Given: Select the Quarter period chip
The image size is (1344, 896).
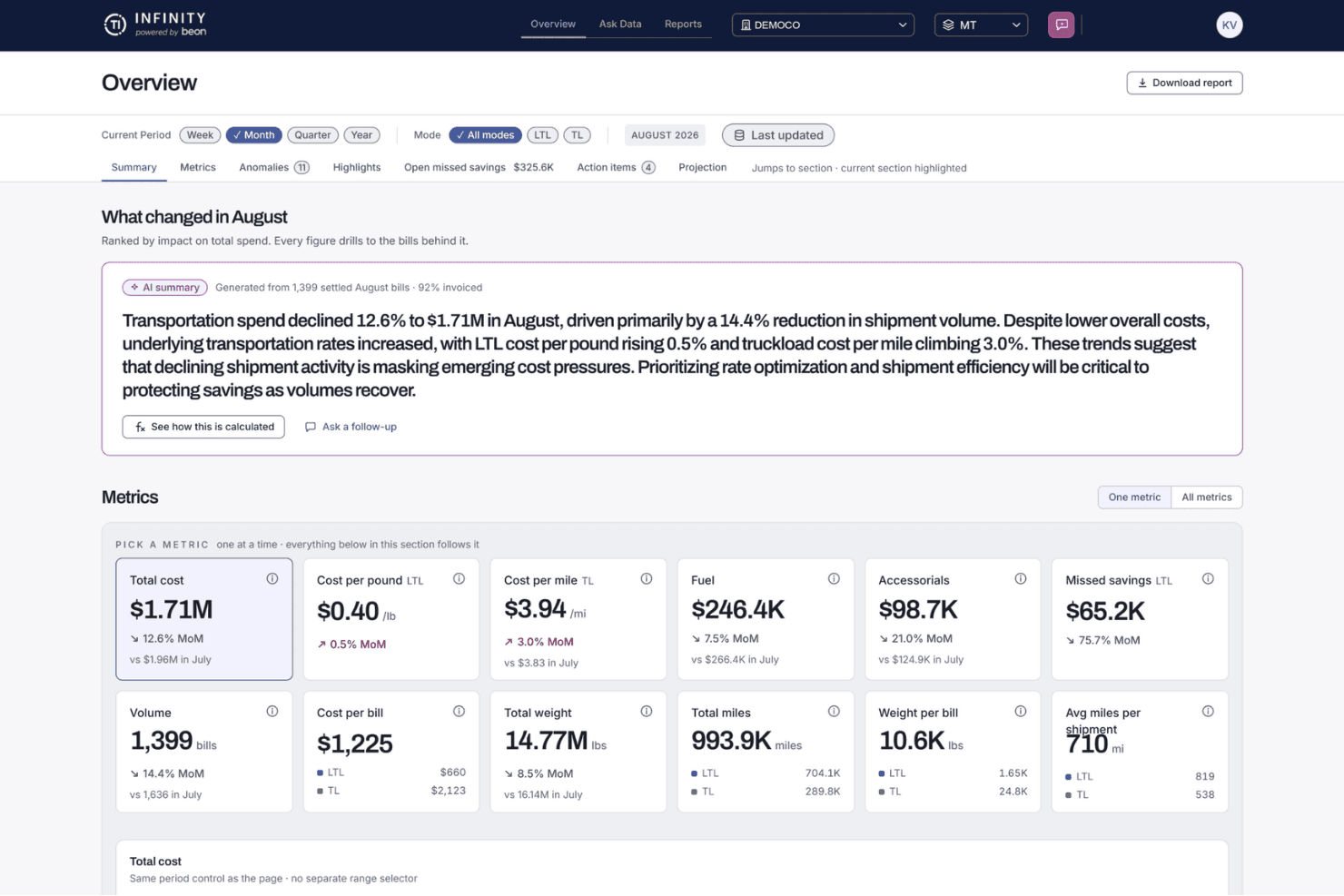Looking at the screenshot, I should 312,135.
